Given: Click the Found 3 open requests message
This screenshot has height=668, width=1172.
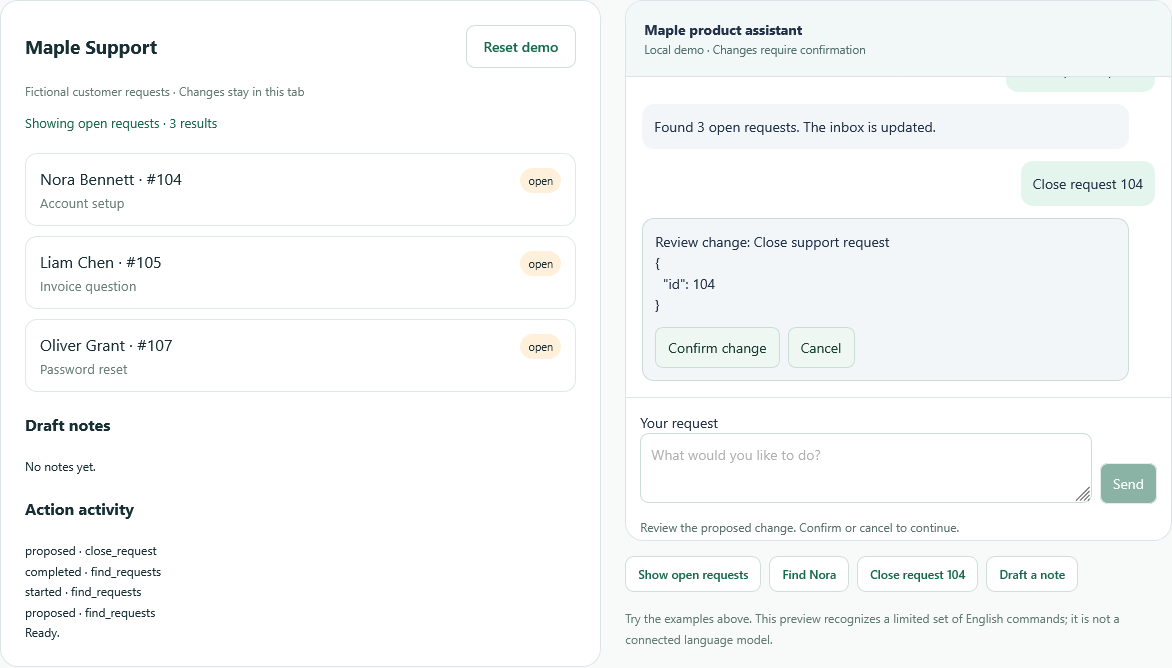Looking at the screenshot, I should [x=885, y=127].
